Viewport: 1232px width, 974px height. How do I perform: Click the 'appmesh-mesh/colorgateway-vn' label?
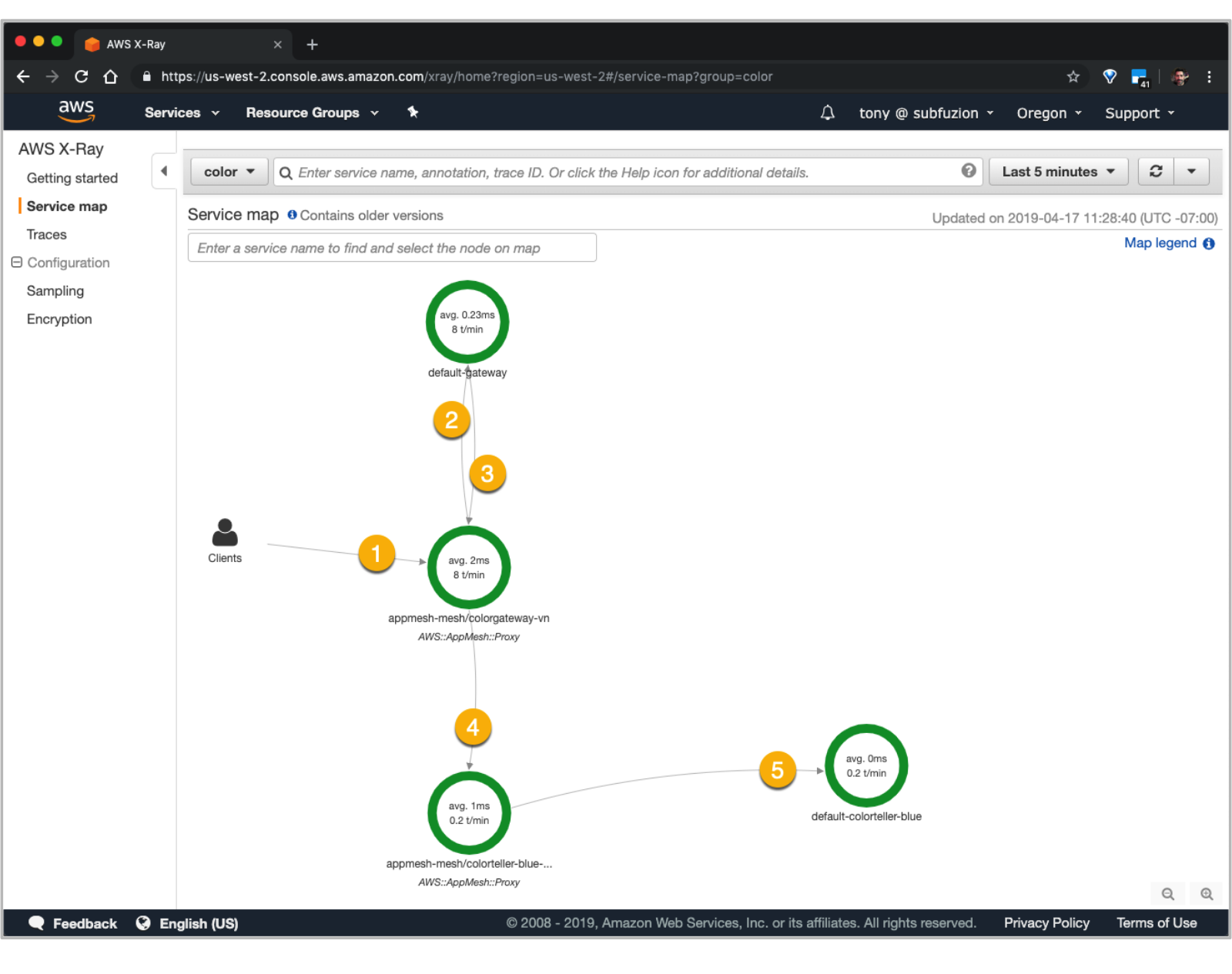[x=469, y=618]
